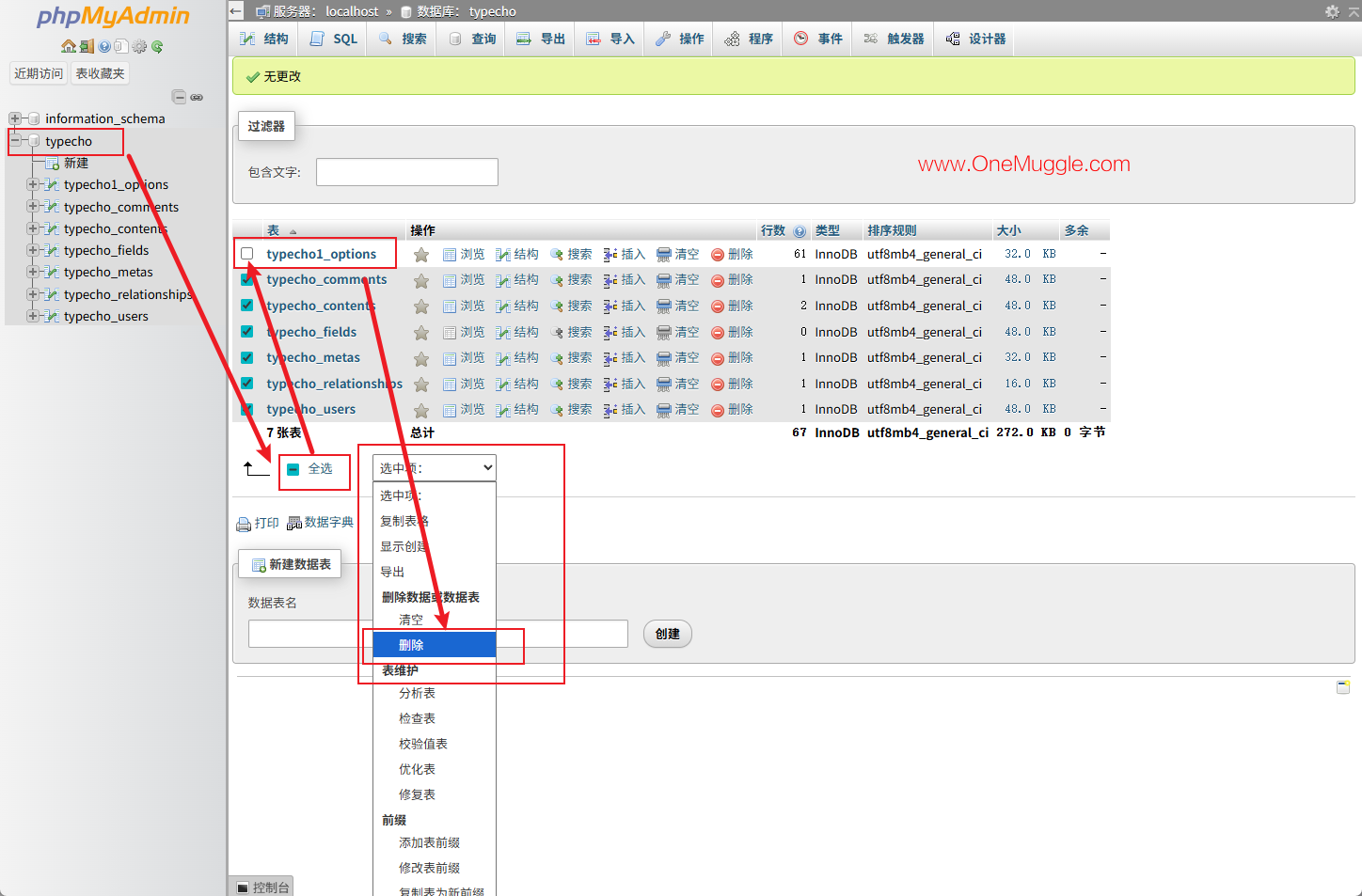
Task: Open the 操作 tab
Action: 679,39
